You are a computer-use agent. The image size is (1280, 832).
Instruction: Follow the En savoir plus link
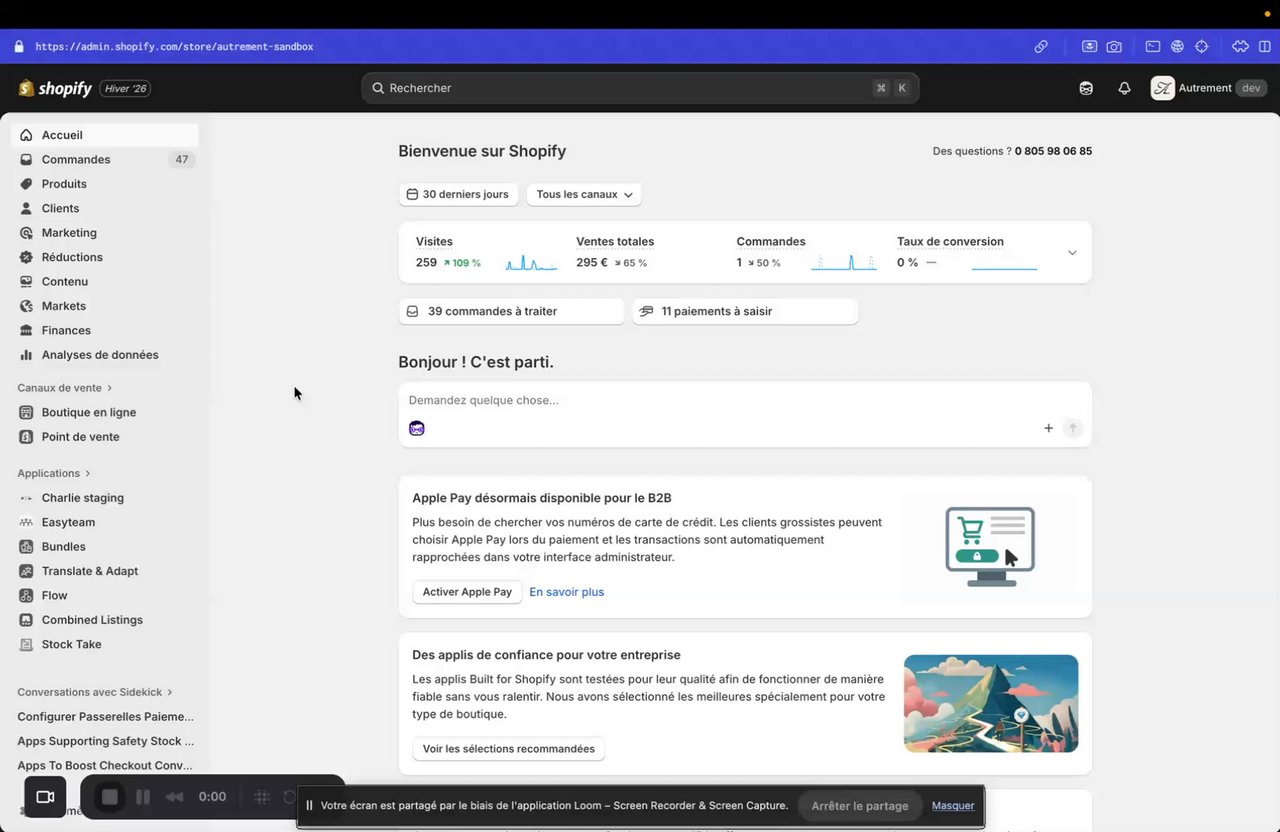coord(567,592)
